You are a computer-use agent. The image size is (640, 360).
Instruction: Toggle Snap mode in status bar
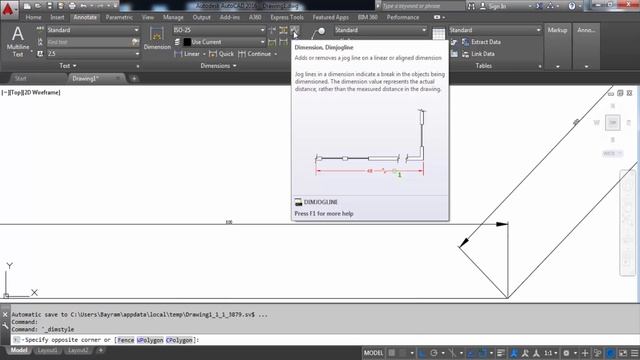(404, 353)
